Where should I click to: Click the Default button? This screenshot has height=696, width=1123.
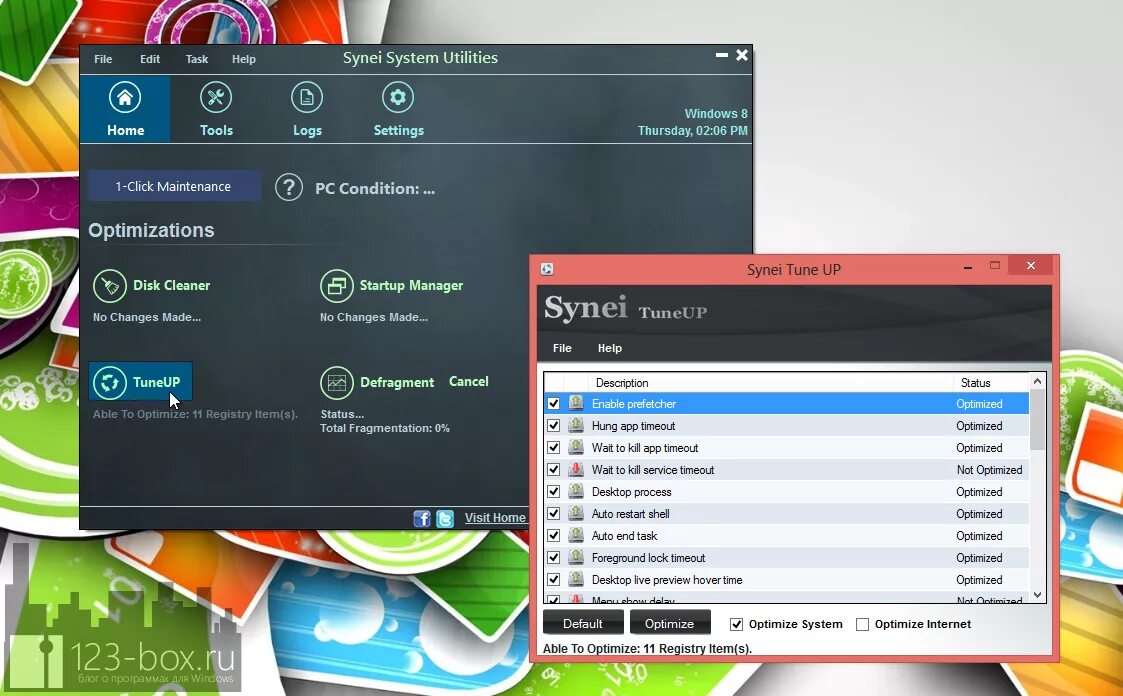[x=583, y=624]
